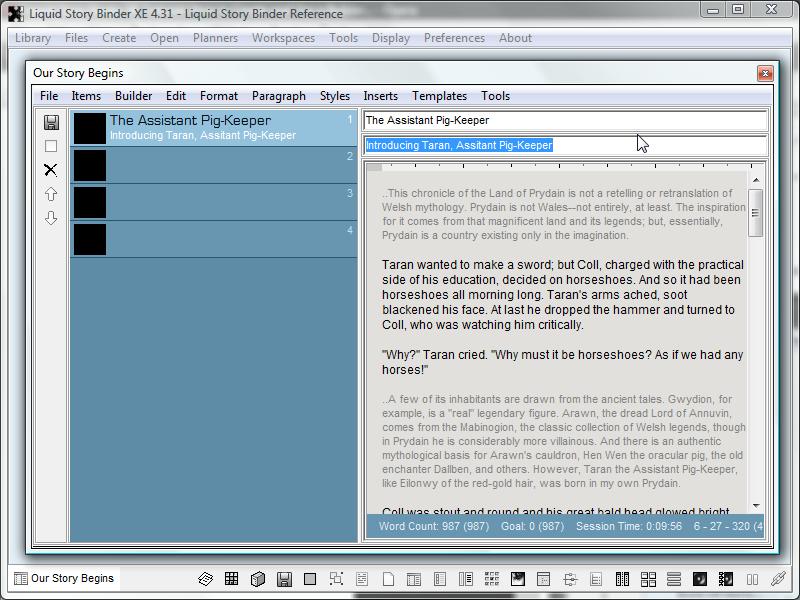
Task: Click the title field reading The Assistant Pig-Keeper
Action: 564,120
